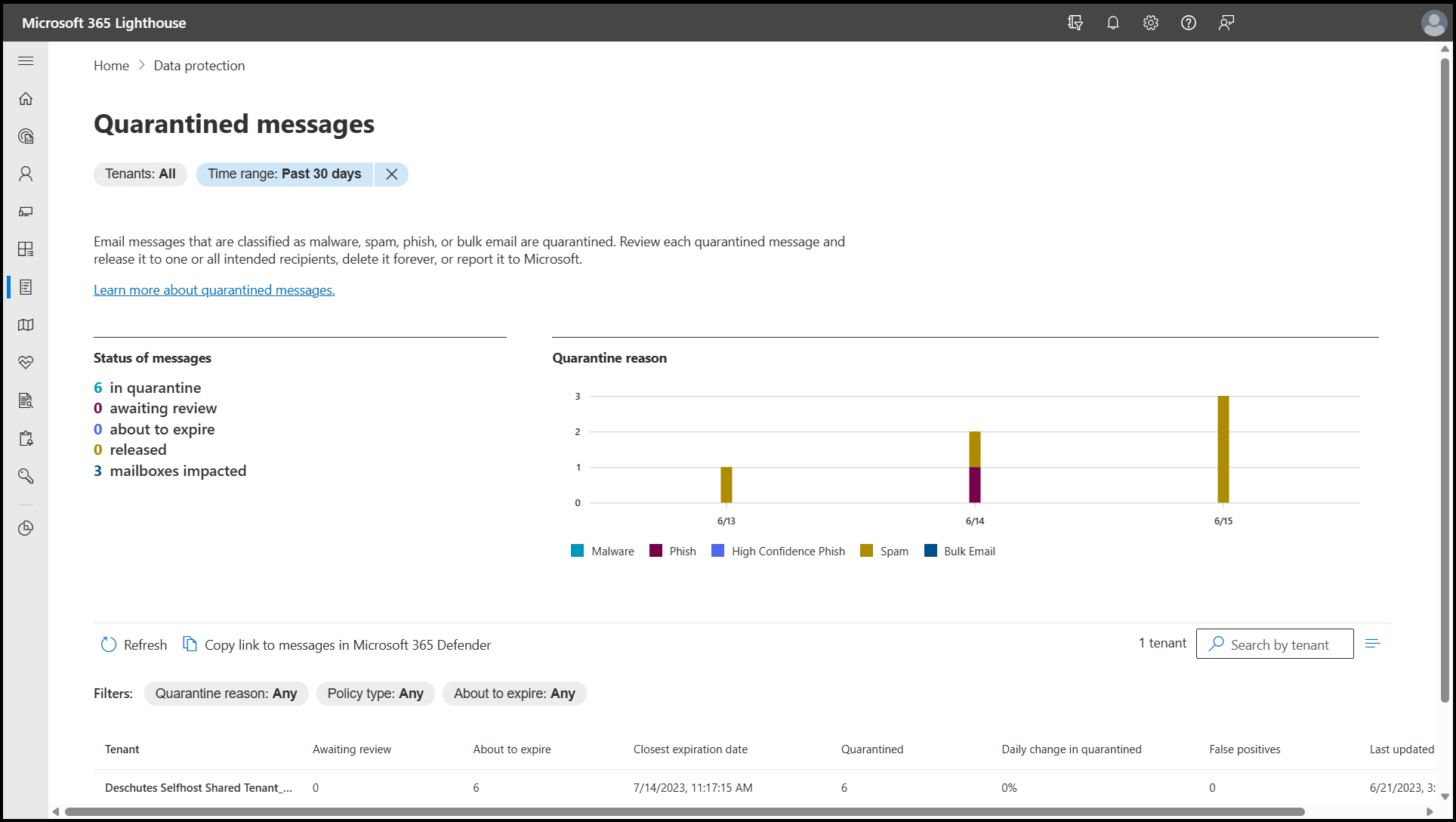
Task: Open the Service health heart icon
Action: coord(26,363)
